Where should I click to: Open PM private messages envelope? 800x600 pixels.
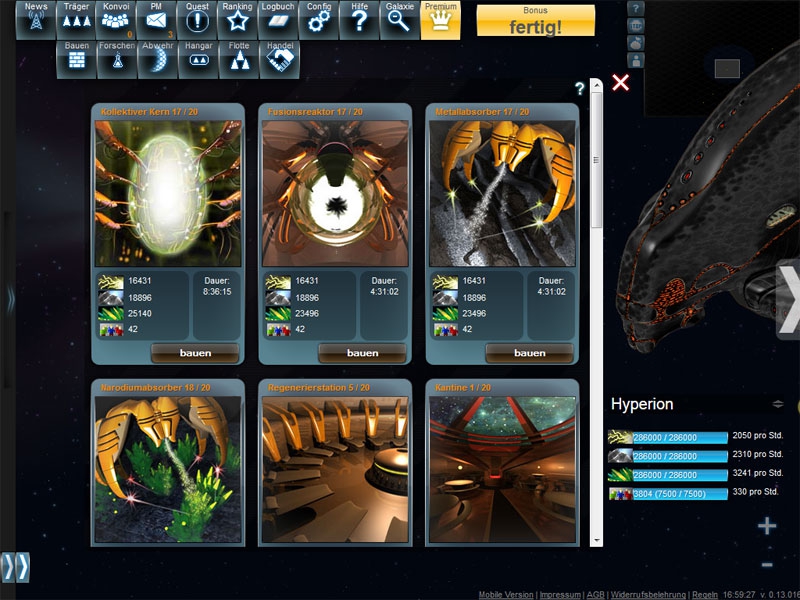tap(157, 20)
